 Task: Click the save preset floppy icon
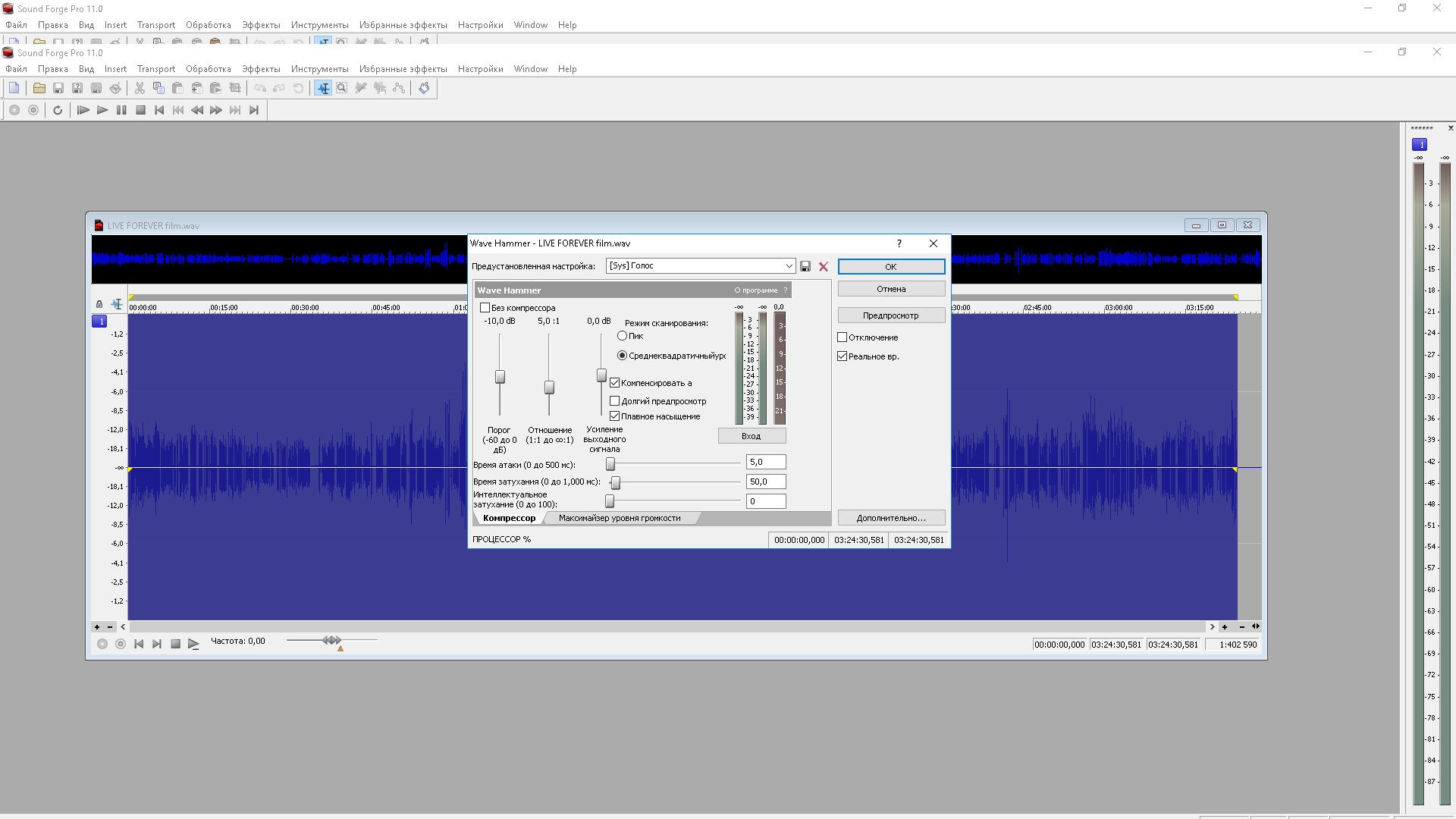(x=805, y=267)
